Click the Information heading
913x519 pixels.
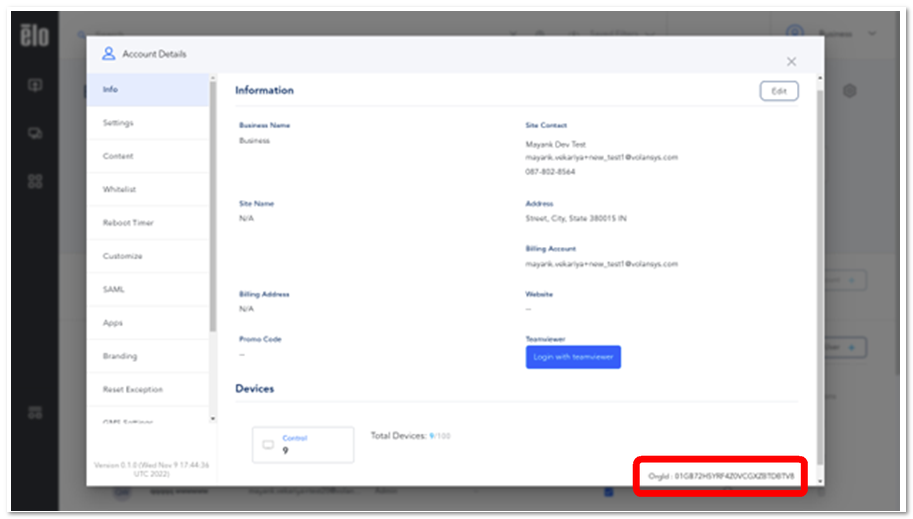(x=264, y=90)
